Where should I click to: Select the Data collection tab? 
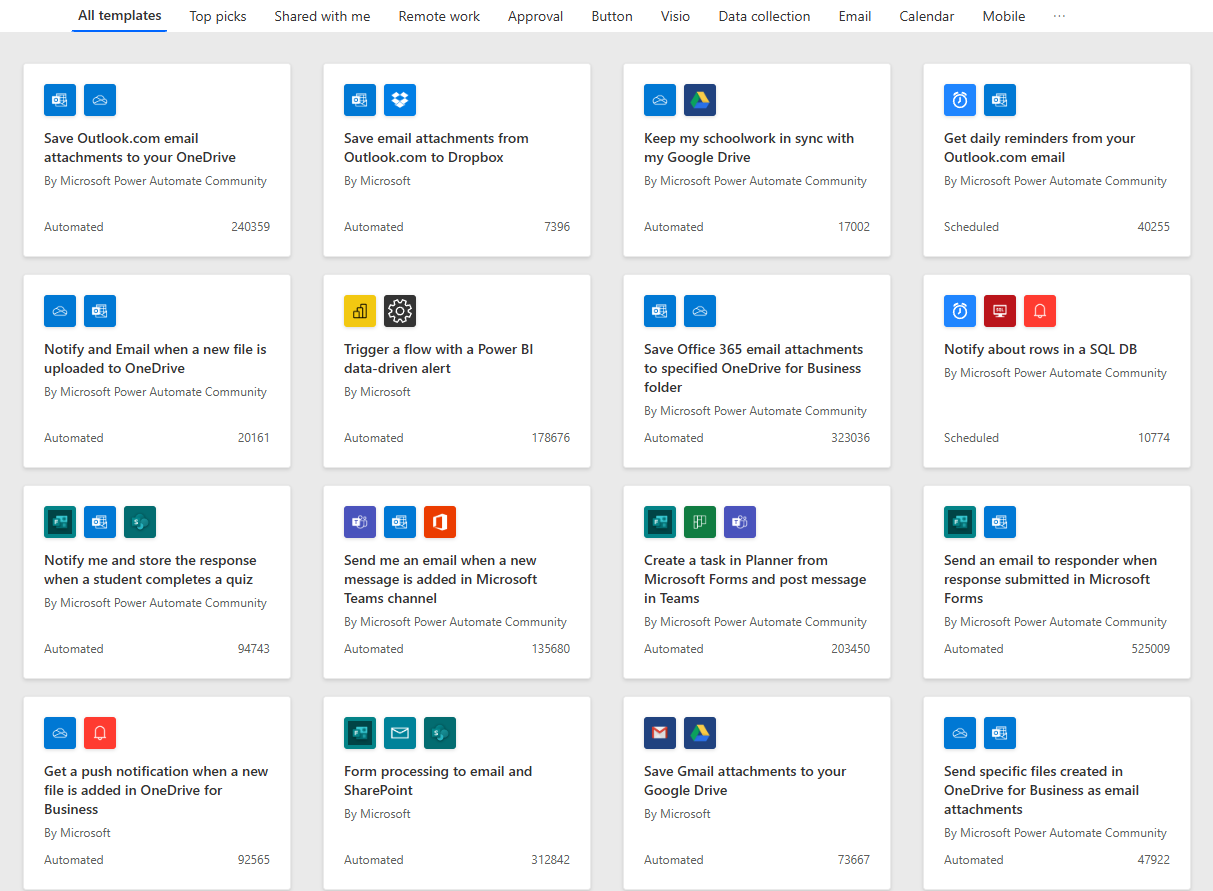pyautogui.click(x=764, y=16)
